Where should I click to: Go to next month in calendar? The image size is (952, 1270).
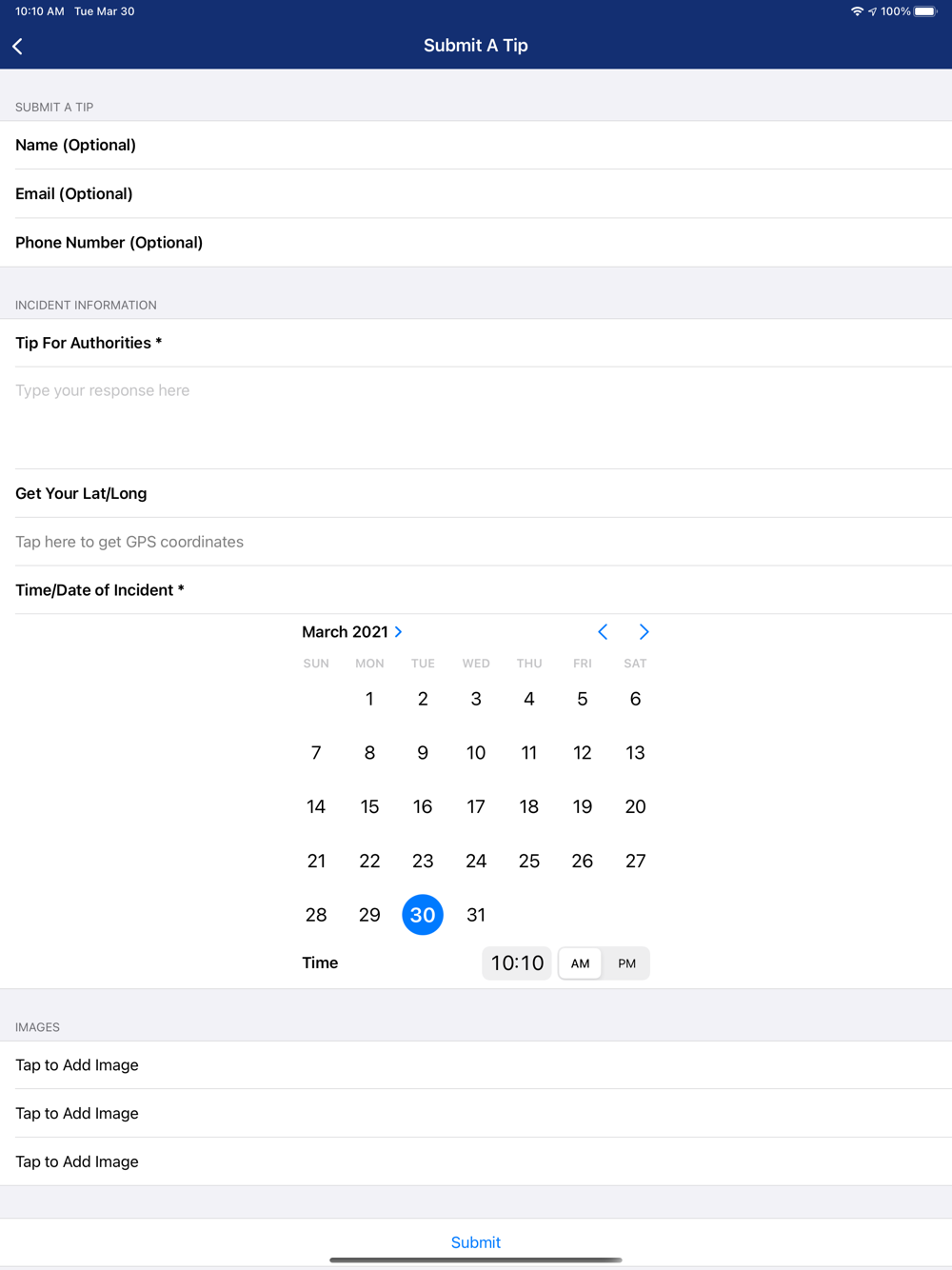[644, 632]
